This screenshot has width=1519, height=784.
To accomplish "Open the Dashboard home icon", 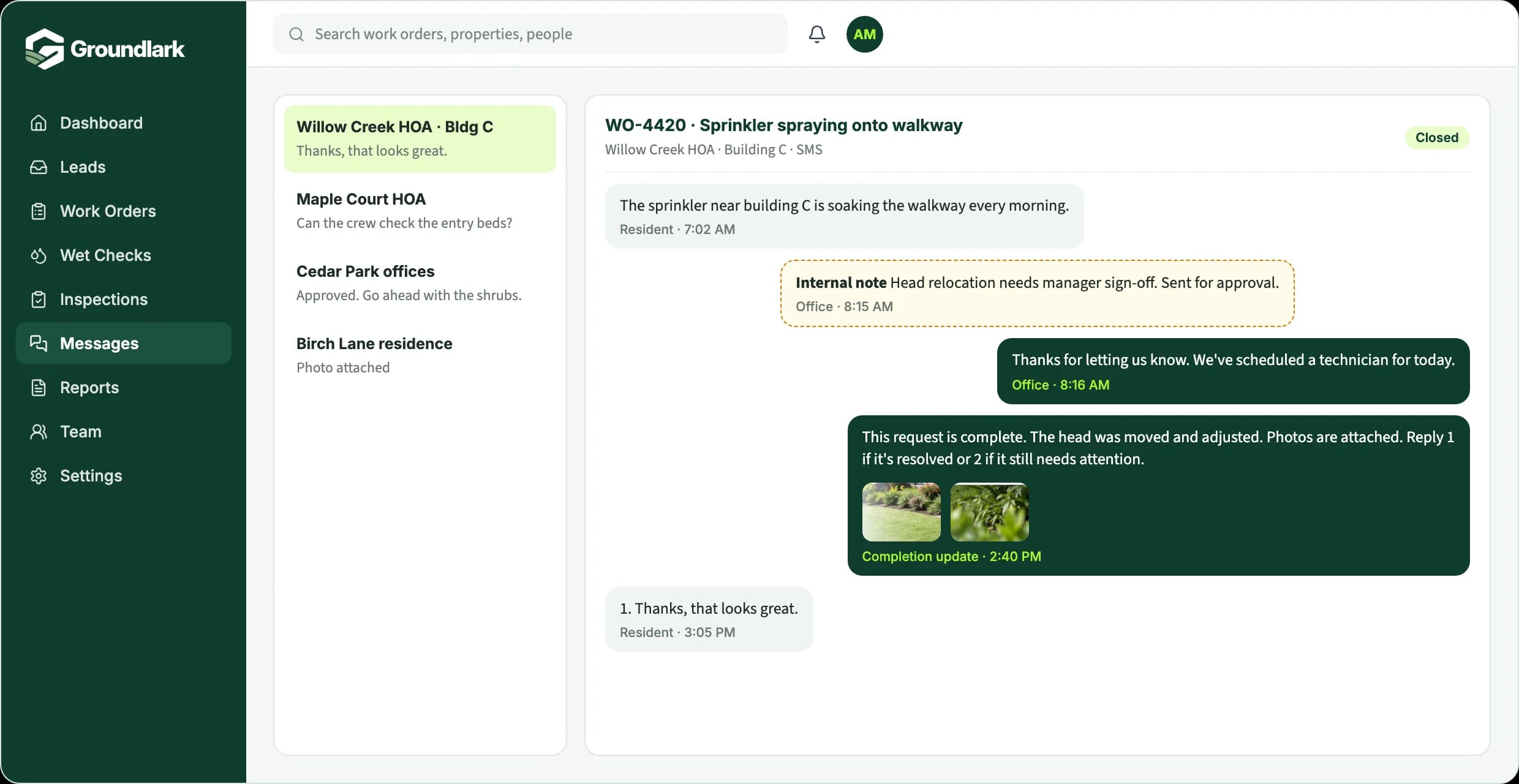I will [x=39, y=123].
